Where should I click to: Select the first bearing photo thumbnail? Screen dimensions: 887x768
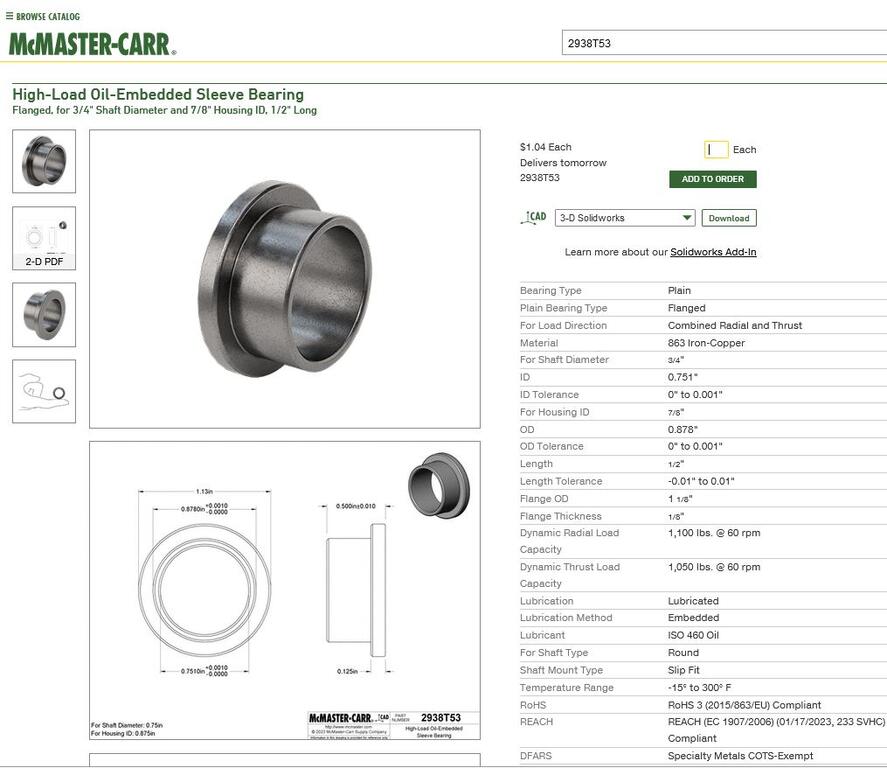point(44,161)
